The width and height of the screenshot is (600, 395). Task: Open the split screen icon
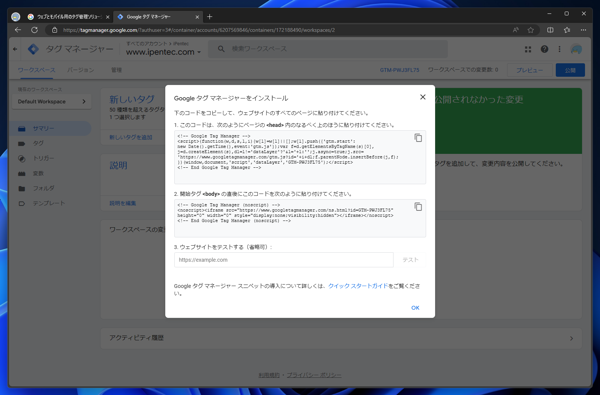[x=550, y=30]
